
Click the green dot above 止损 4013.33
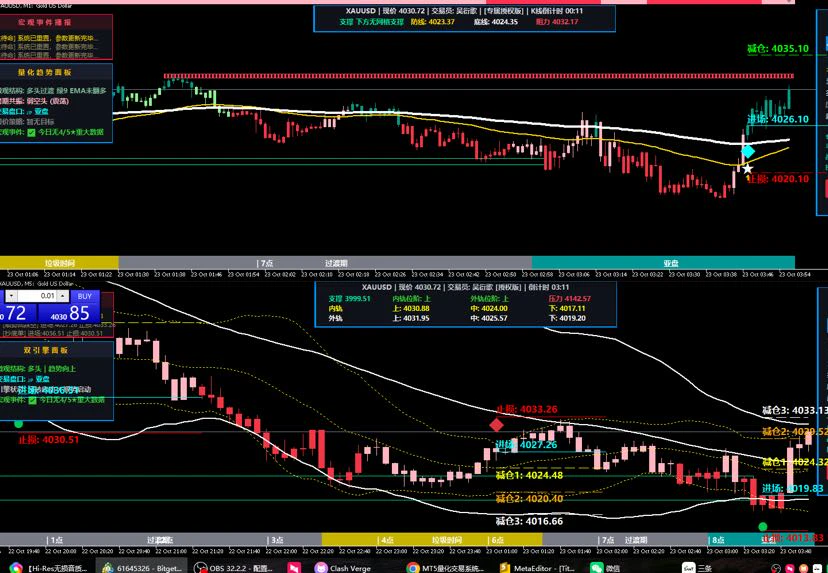763,526
